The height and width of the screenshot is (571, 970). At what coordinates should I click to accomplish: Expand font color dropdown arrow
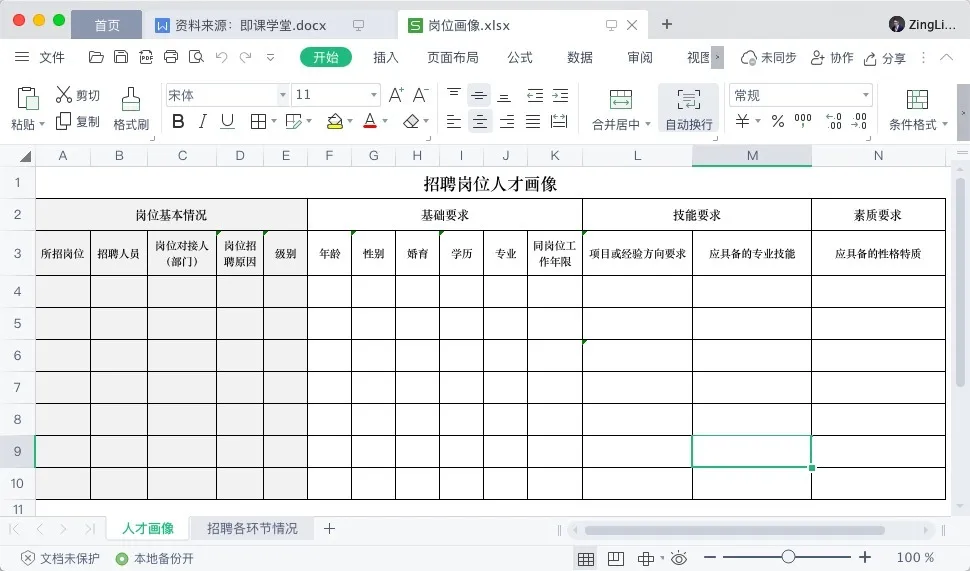[x=385, y=121]
